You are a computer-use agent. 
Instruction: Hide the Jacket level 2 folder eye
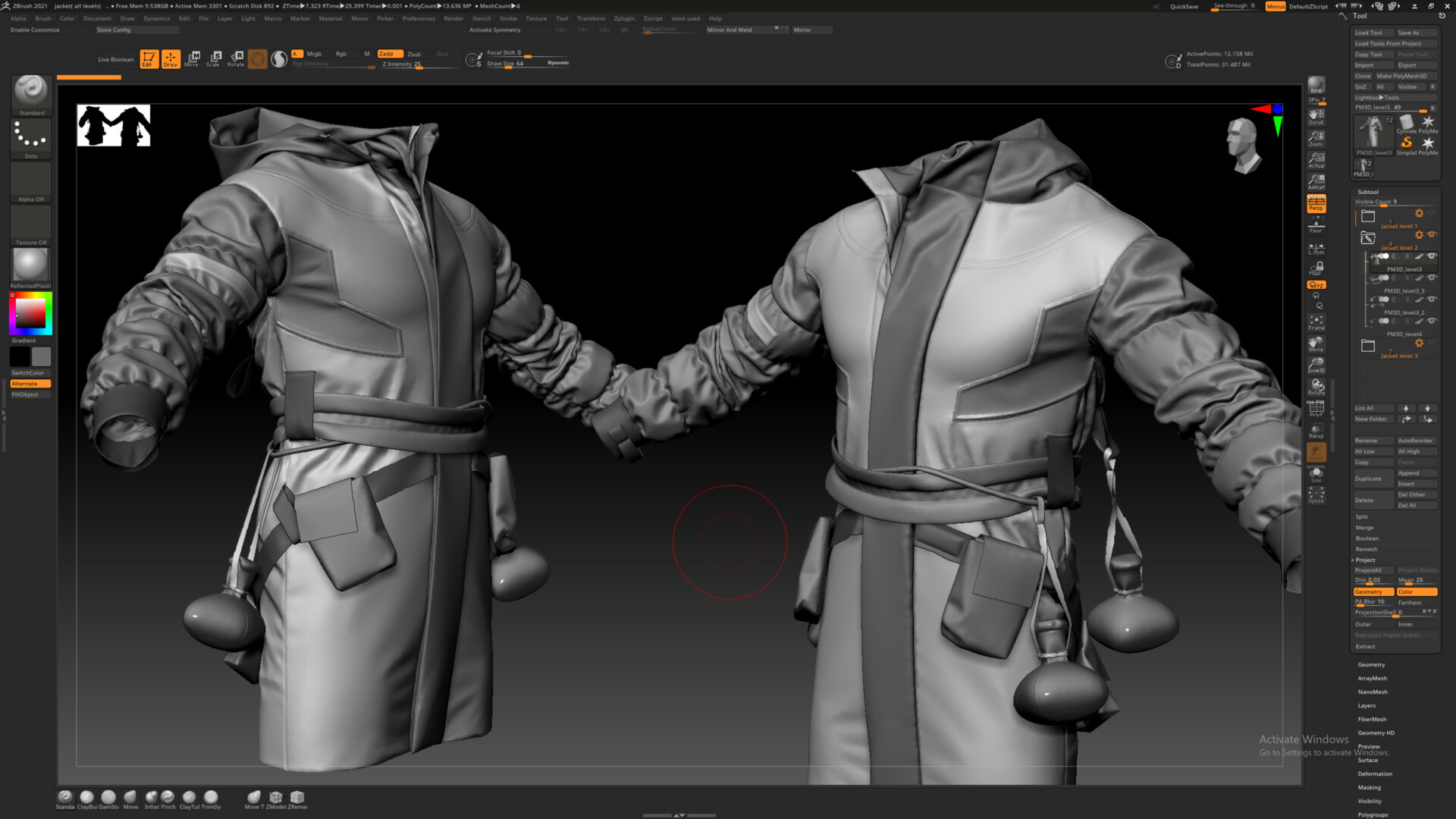tap(1432, 235)
